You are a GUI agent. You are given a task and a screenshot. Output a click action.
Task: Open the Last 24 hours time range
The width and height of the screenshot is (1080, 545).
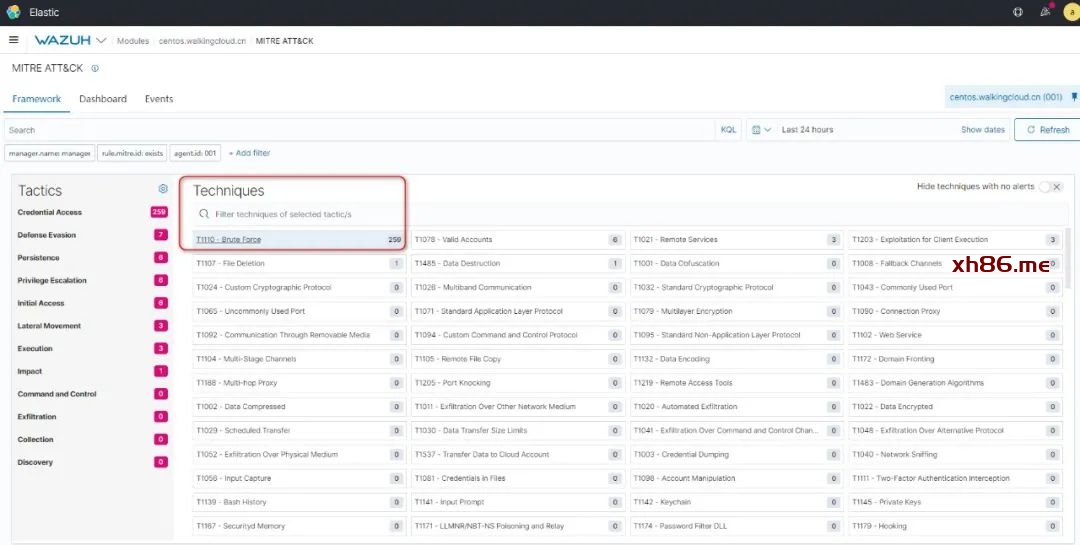[x=807, y=130]
